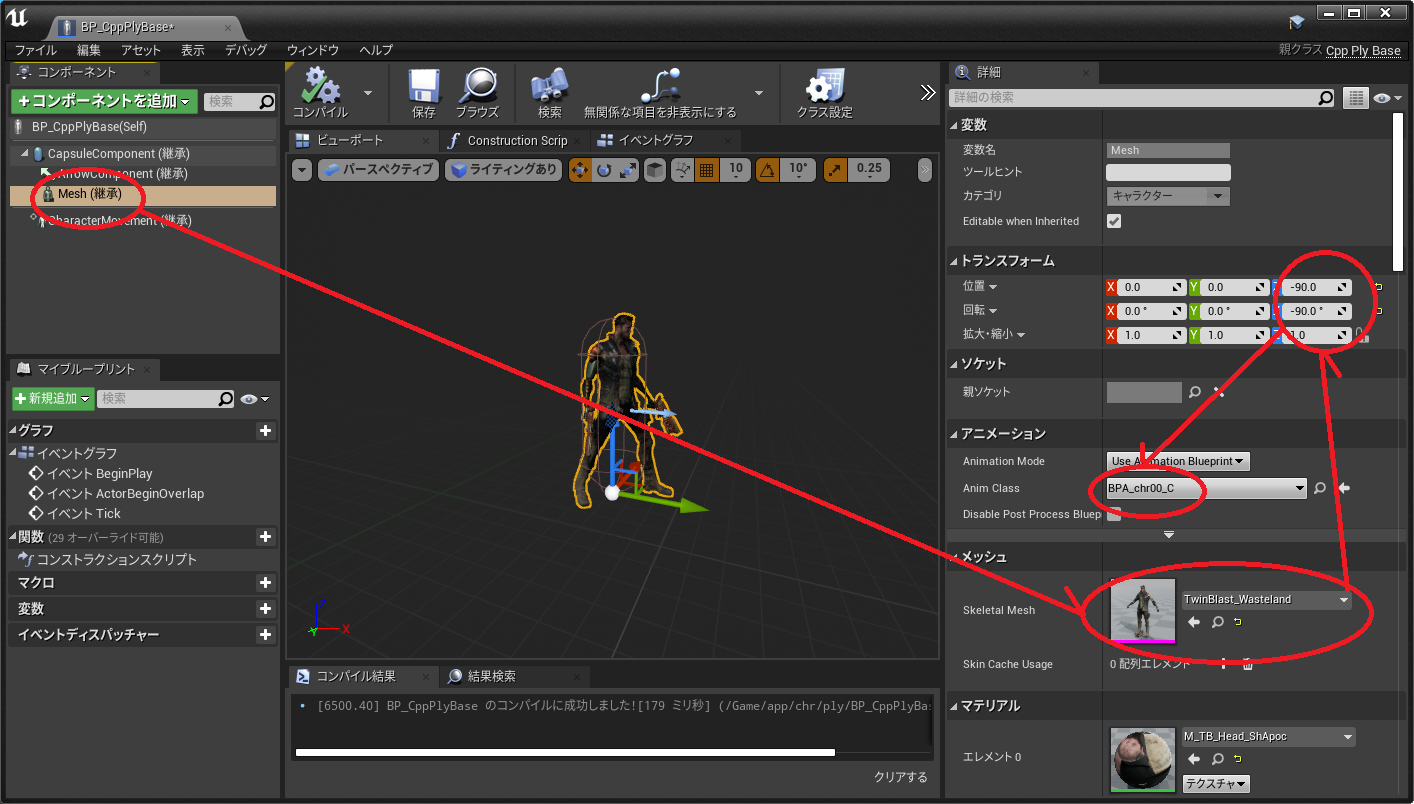1414x804 pixels.
Task: Reset Skeletal Mesh to default yellow arrow
Action: (1238, 622)
